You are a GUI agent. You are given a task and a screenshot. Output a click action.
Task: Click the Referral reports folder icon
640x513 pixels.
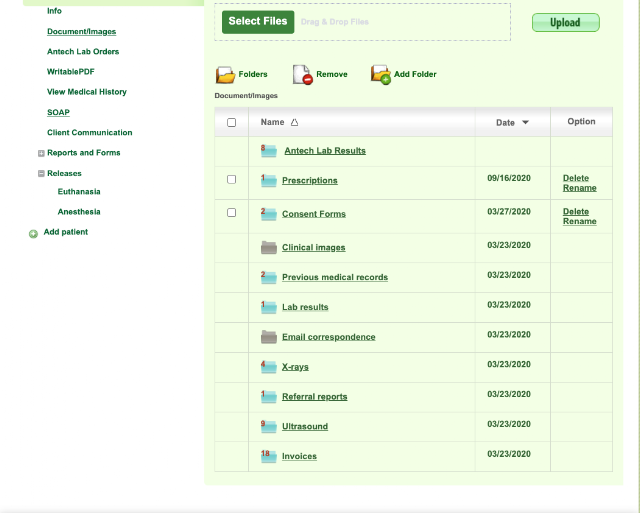click(269, 396)
